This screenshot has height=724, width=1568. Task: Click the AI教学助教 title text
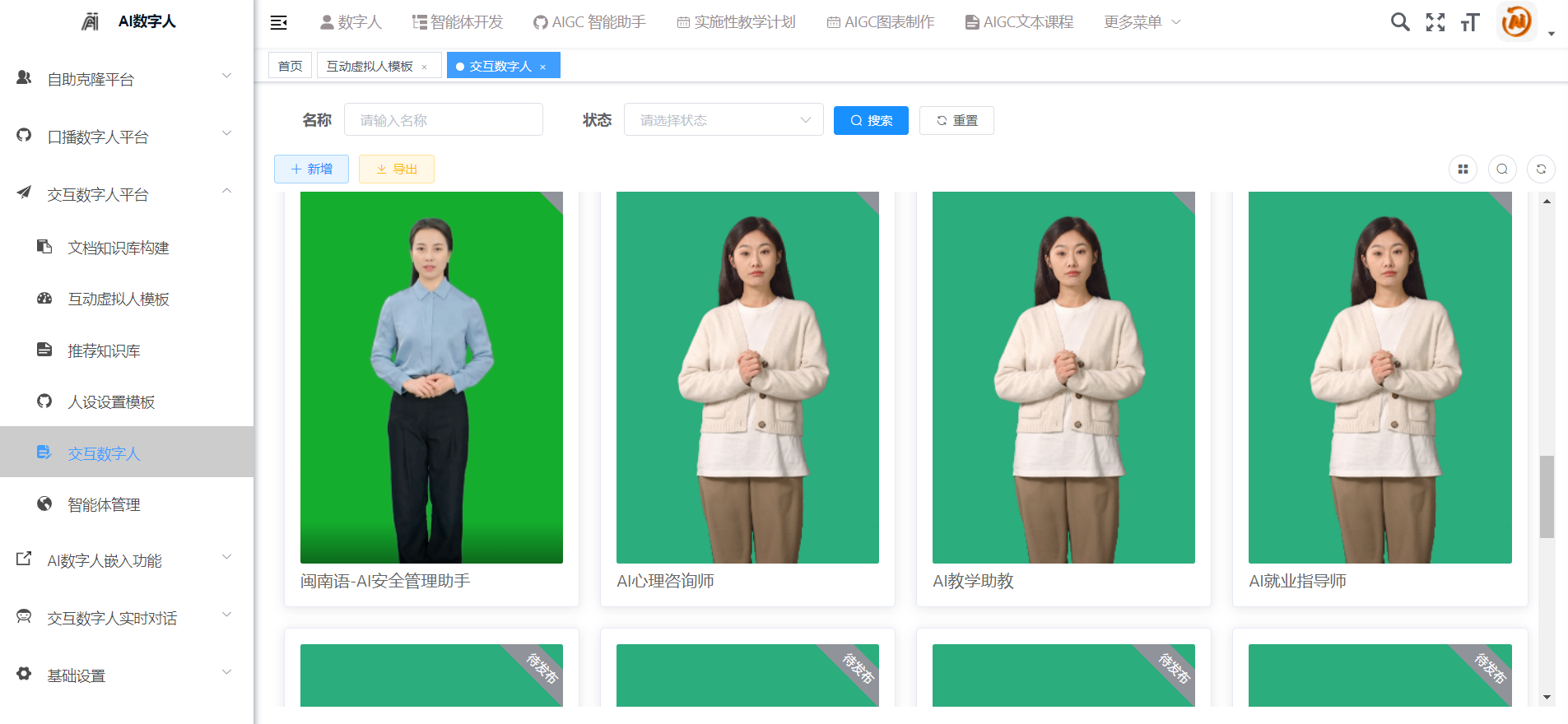[973, 581]
